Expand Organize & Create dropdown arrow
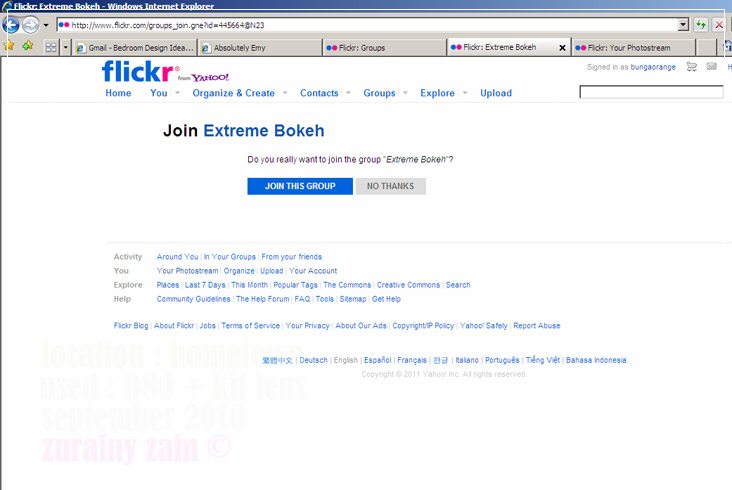Viewport: 732px width, 490px height. point(285,93)
